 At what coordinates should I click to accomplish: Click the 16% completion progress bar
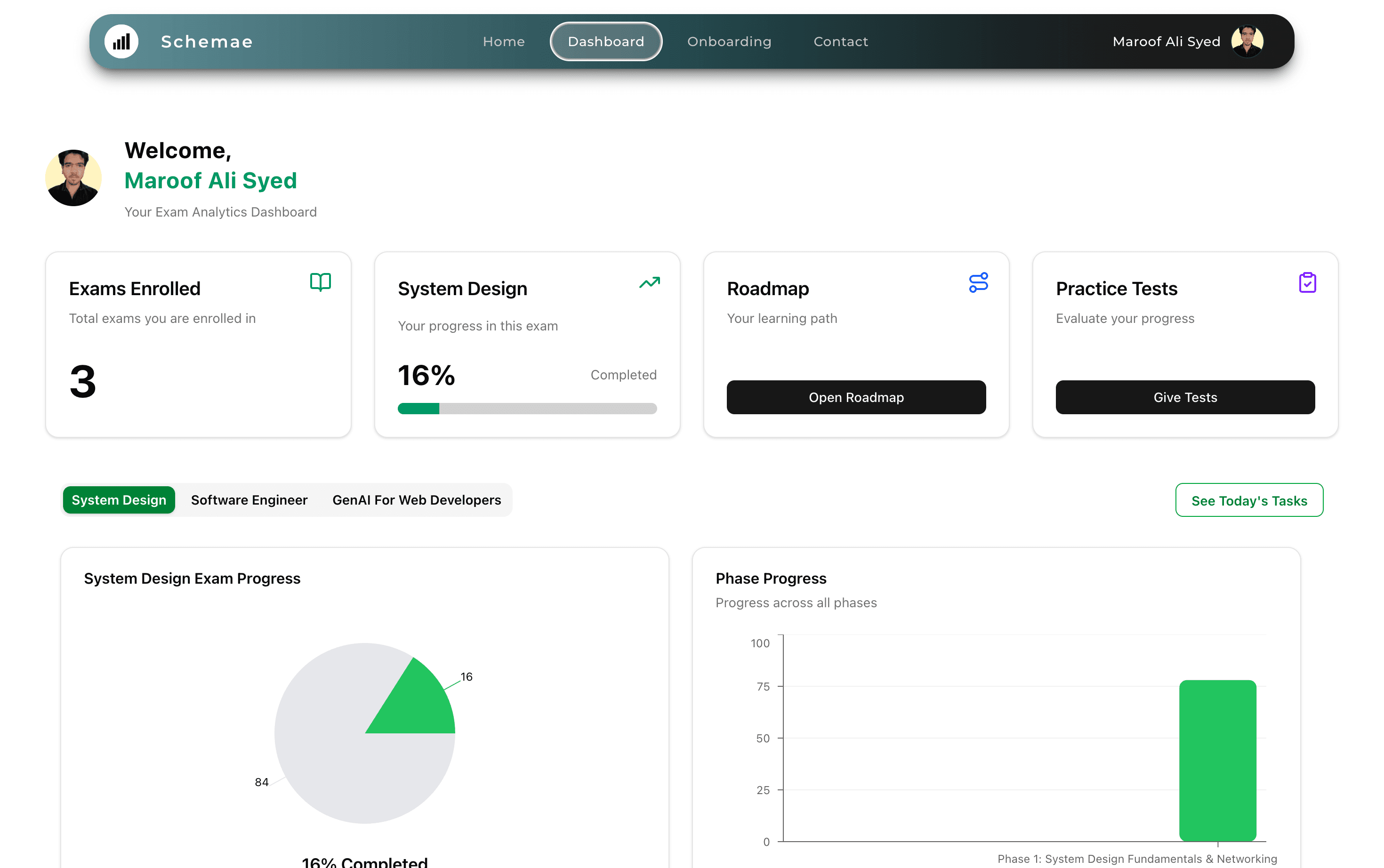pos(527,409)
